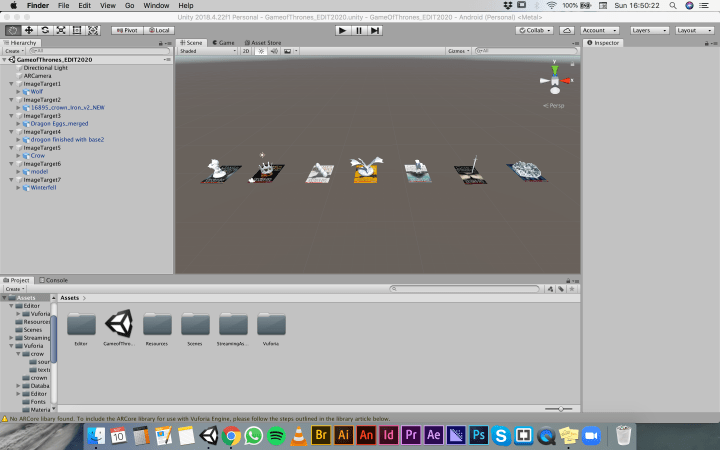Open the Layers dropdown
The height and width of the screenshot is (450, 720).
click(649, 30)
